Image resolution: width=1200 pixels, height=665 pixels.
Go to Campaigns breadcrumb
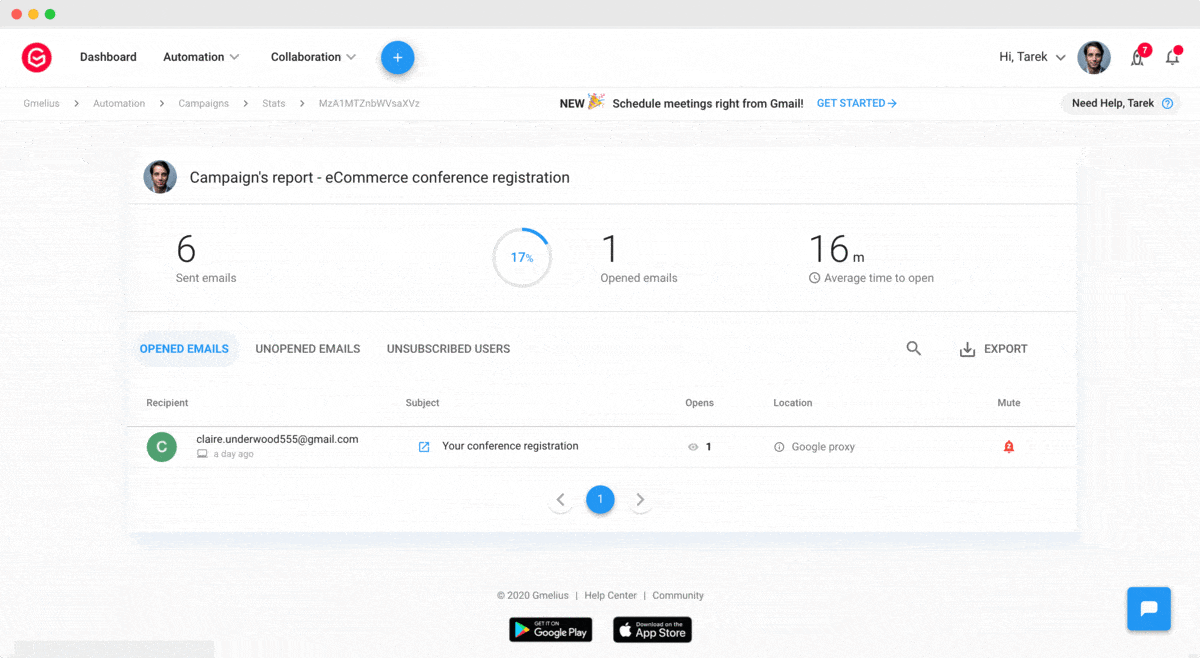coord(204,103)
